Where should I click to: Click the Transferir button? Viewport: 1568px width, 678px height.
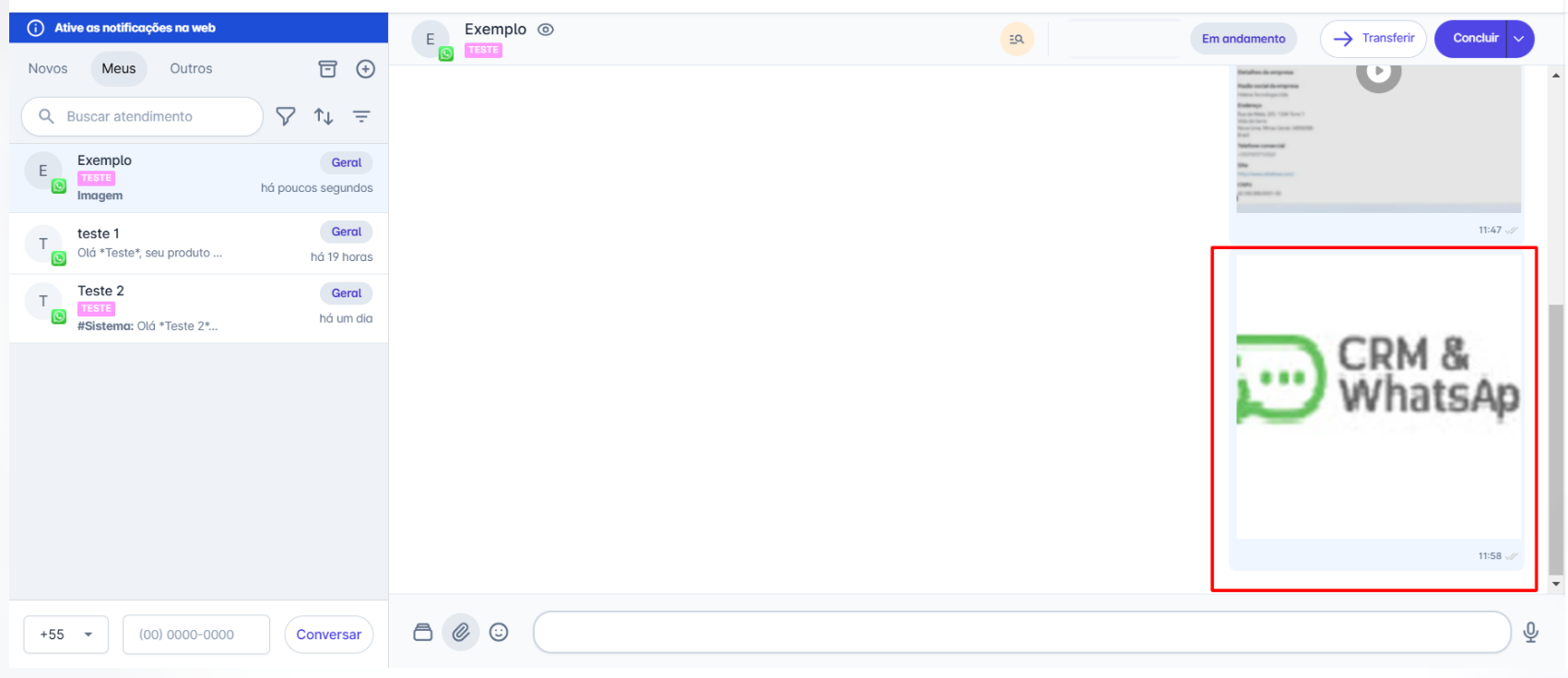point(1373,39)
